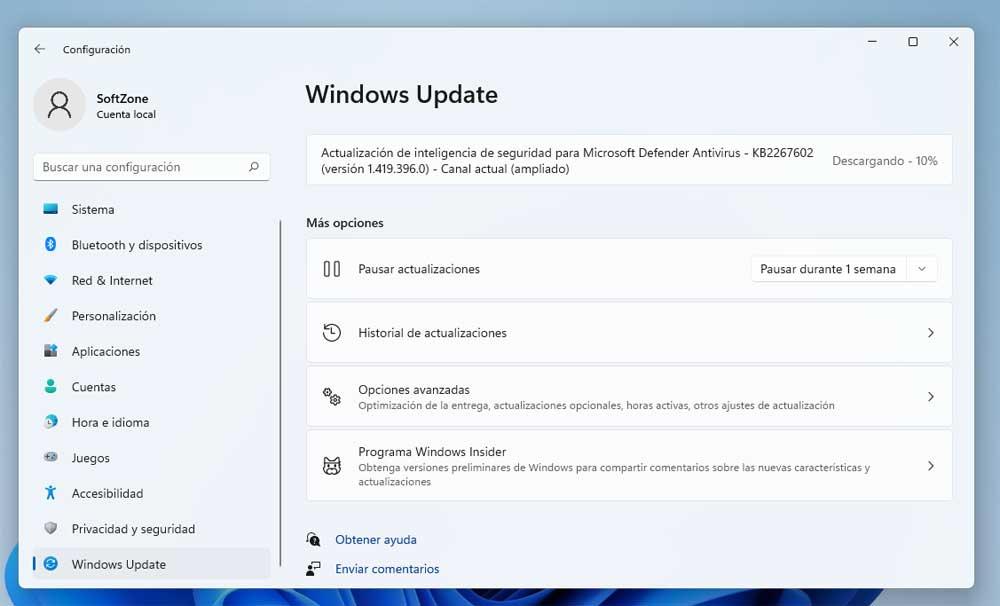Viewport: 1000px width, 606px height.
Task: Select Red & Internet in the sidebar
Action: tap(152, 280)
